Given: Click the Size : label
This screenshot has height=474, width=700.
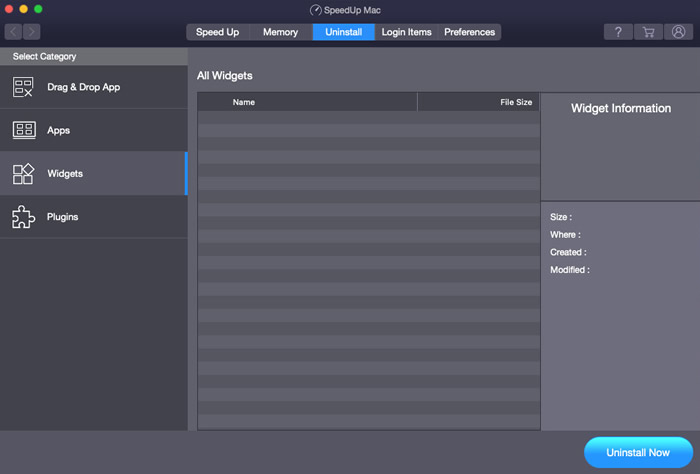Looking at the screenshot, I should (561, 217).
